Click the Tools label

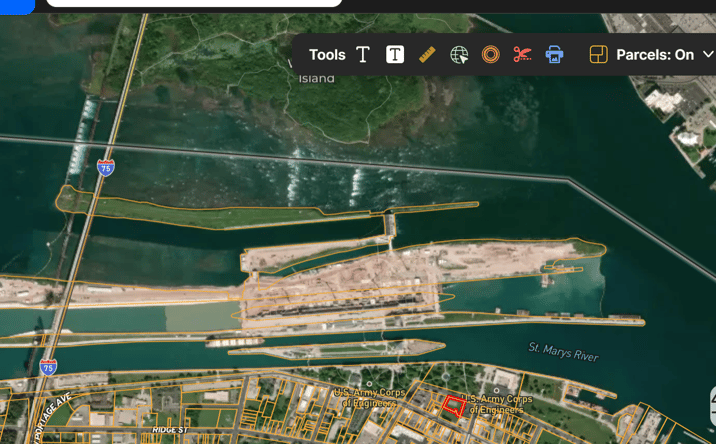[x=327, y=55]
